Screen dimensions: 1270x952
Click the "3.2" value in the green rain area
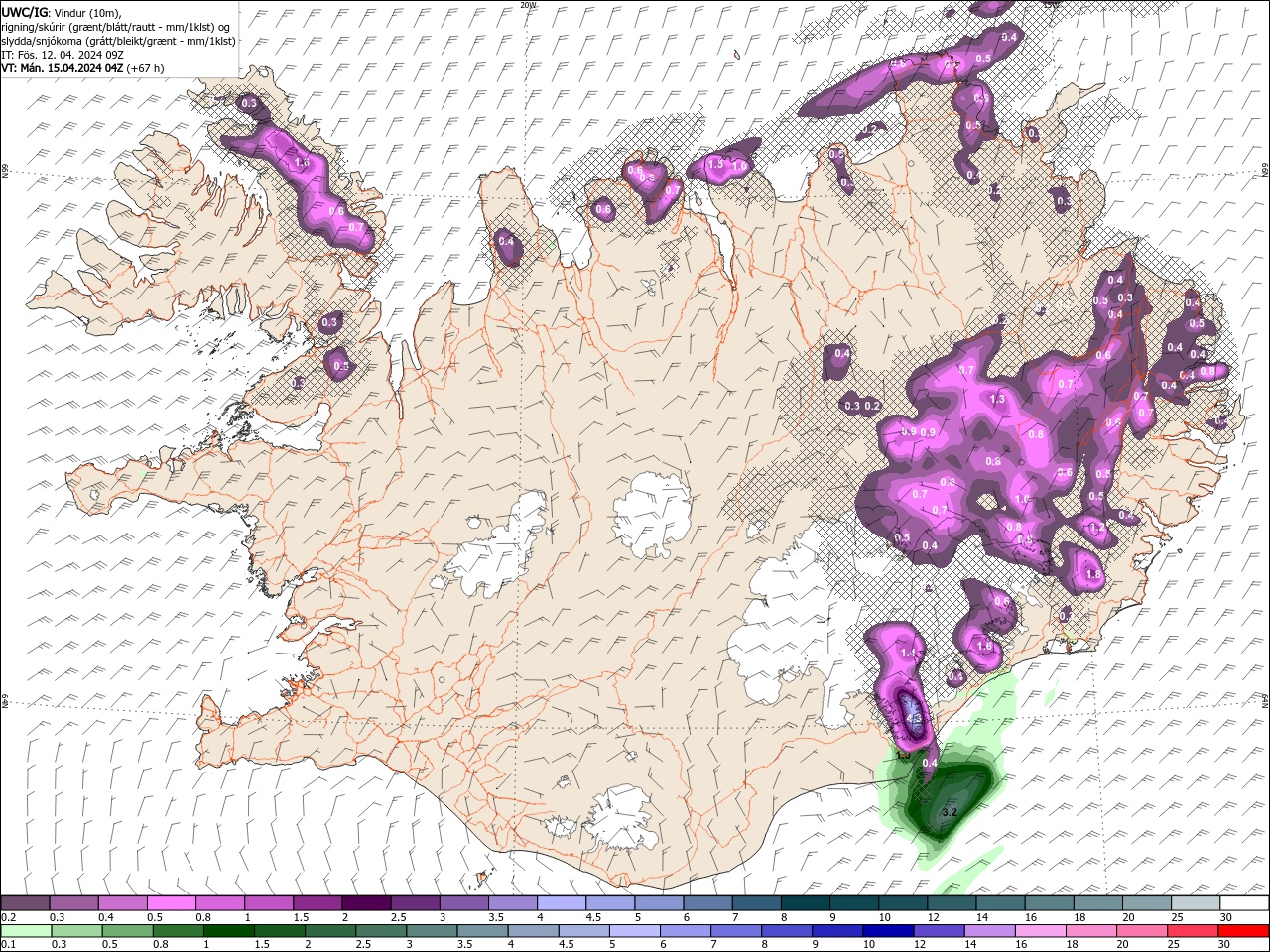click(949, 812)
